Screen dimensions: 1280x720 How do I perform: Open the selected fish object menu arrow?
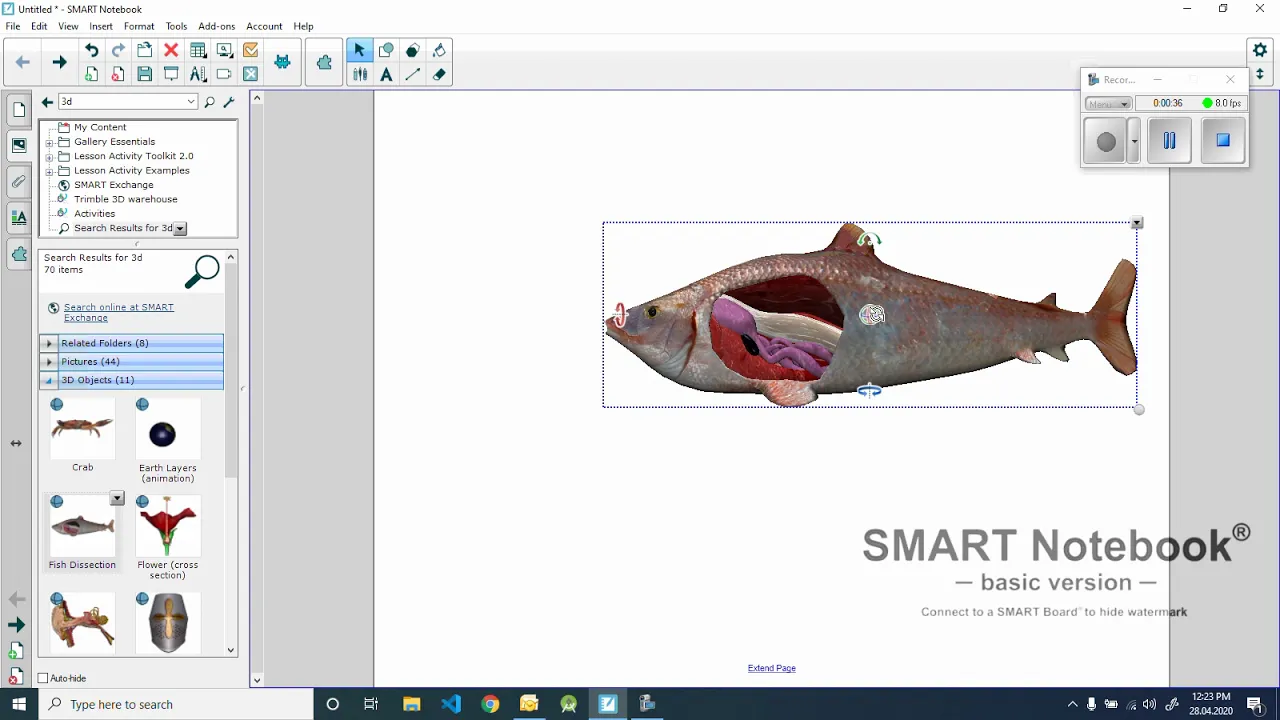1137,223
